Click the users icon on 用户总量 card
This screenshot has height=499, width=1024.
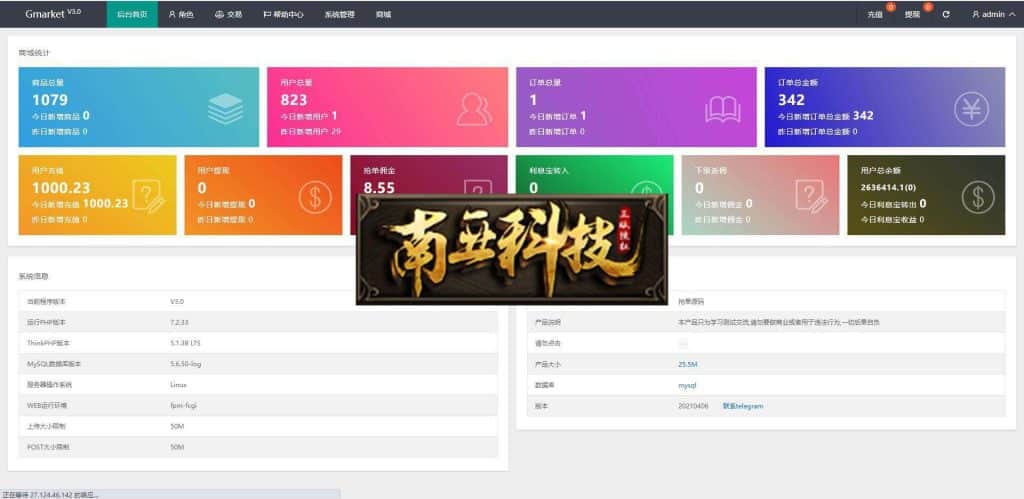(474, 108)
